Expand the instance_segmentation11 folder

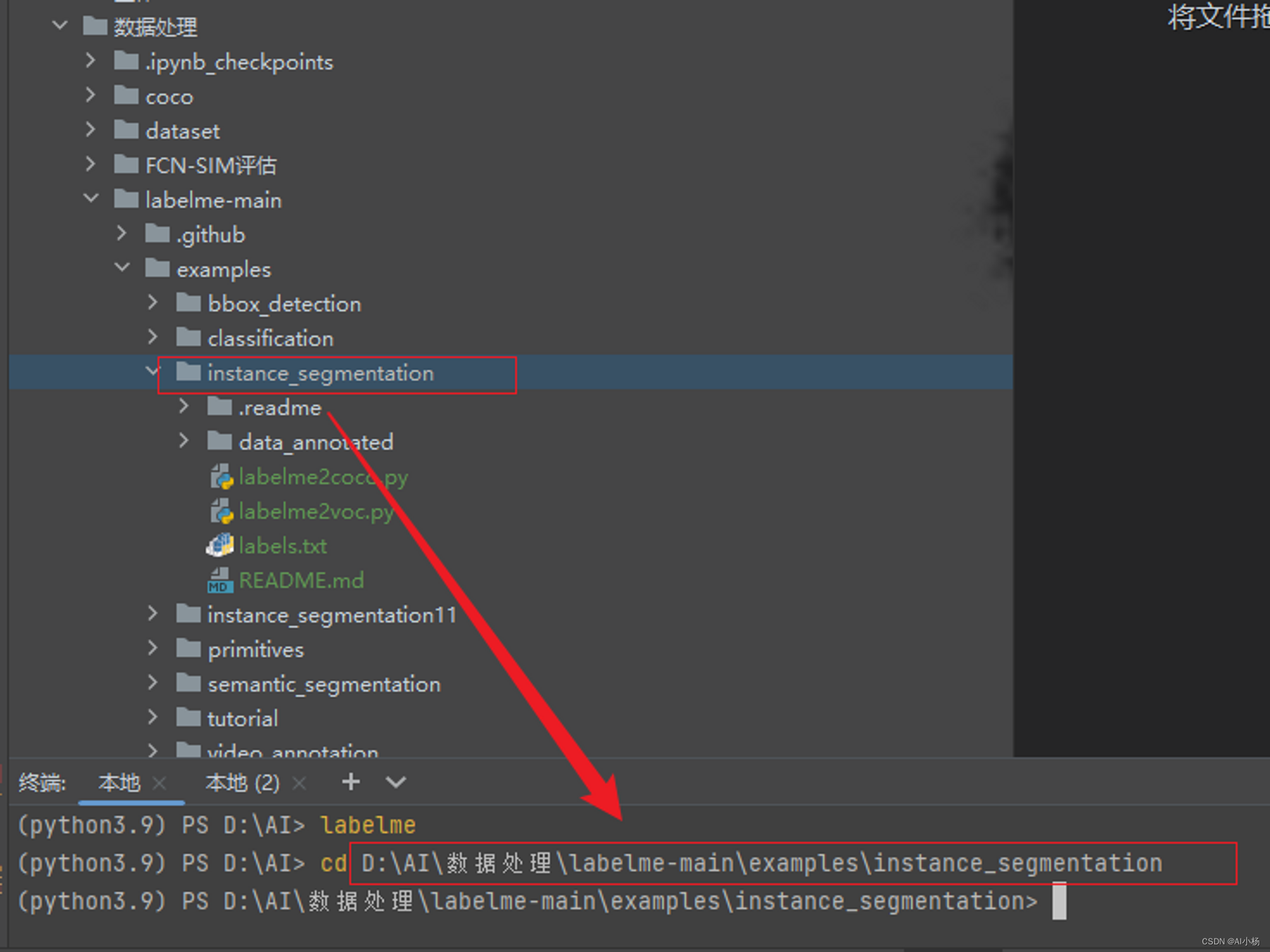(x=152, y=613)
